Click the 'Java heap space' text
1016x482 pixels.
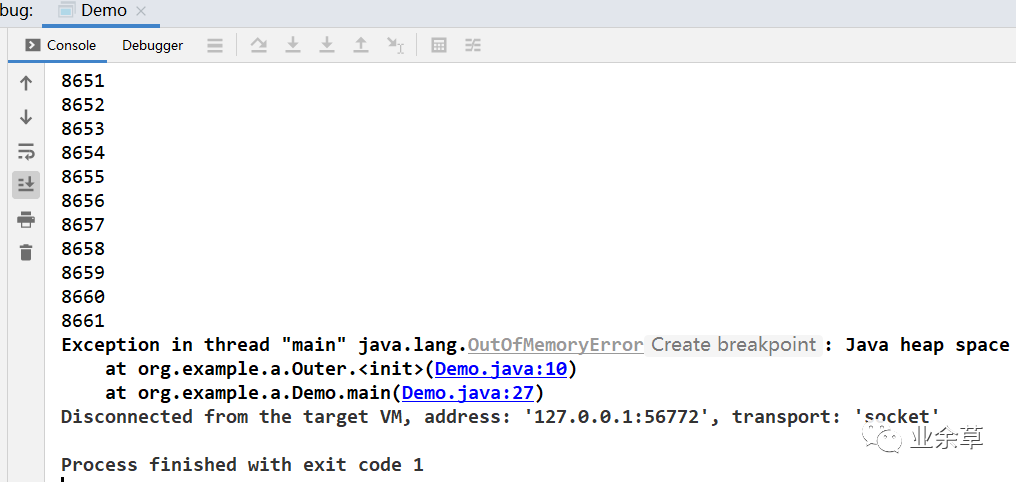(x=927, y=345)
